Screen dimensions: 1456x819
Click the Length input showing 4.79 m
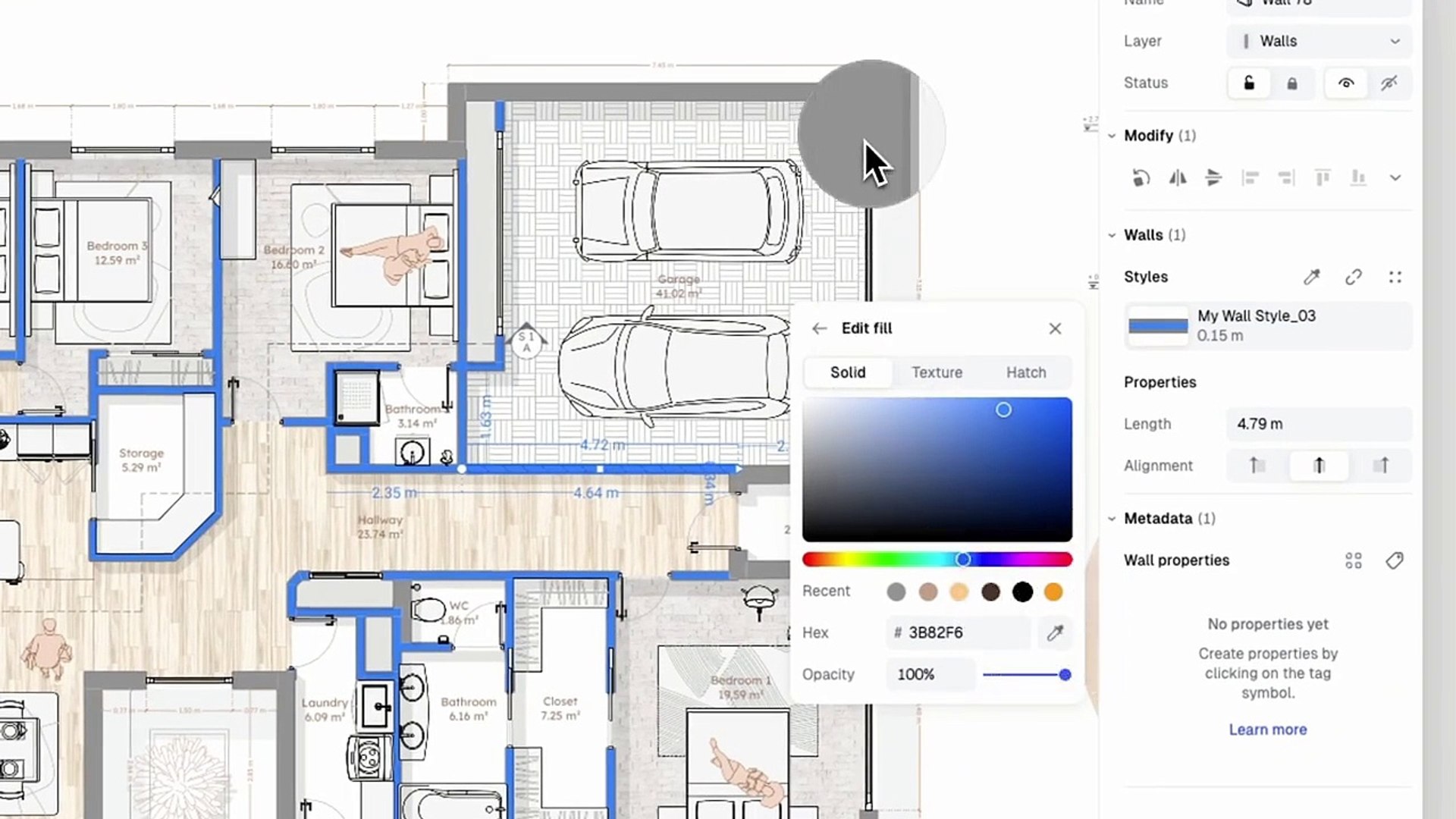1319,424
